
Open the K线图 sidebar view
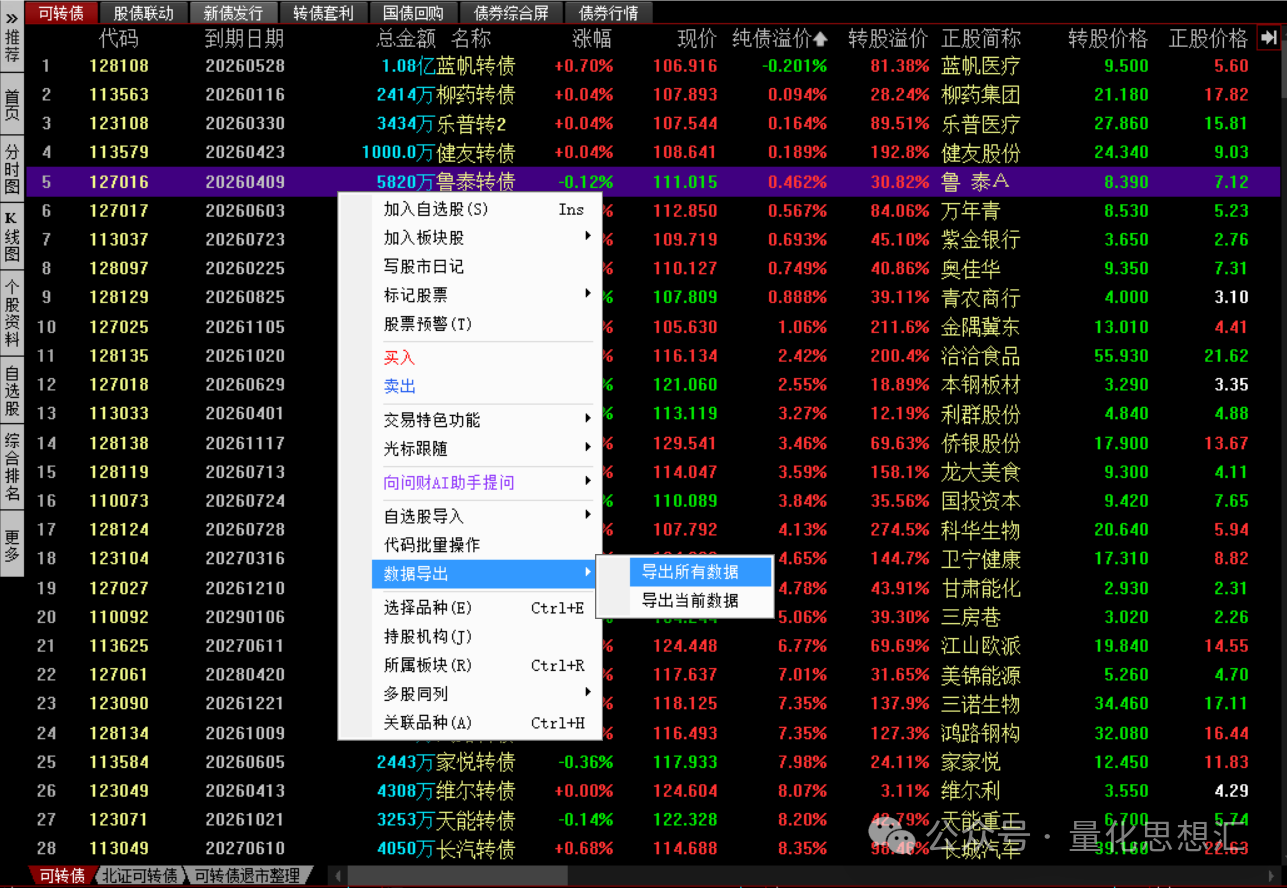point(12,237)
